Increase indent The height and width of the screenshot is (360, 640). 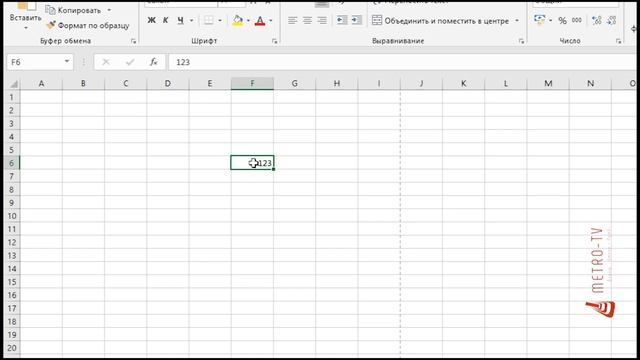[357, 20]
